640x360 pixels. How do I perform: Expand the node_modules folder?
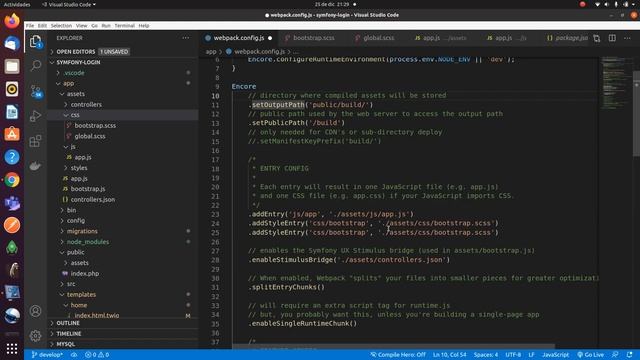click(x=87, y=242)
